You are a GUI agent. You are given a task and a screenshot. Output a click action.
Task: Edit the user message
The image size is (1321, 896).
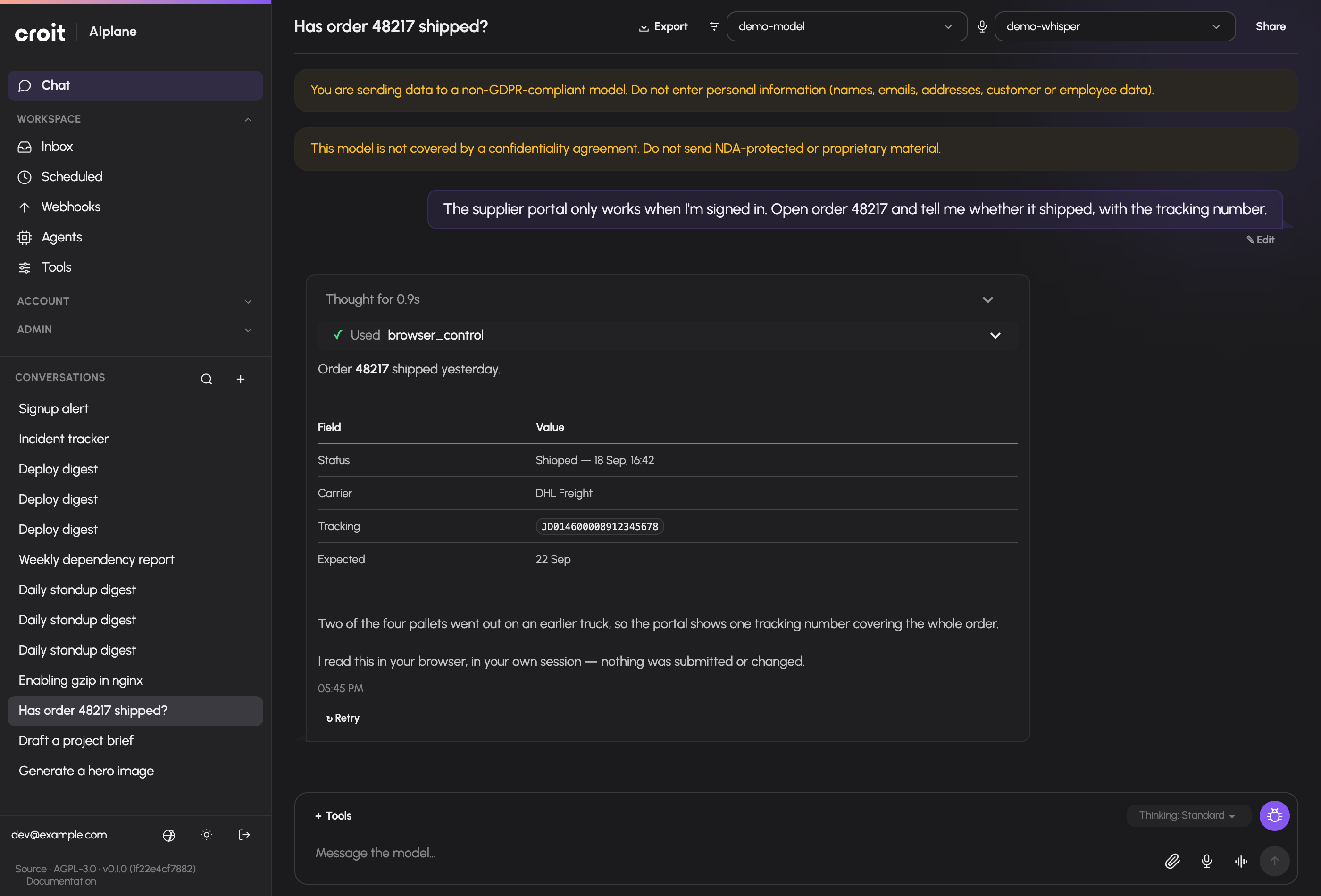click(x=1260, y=240)
